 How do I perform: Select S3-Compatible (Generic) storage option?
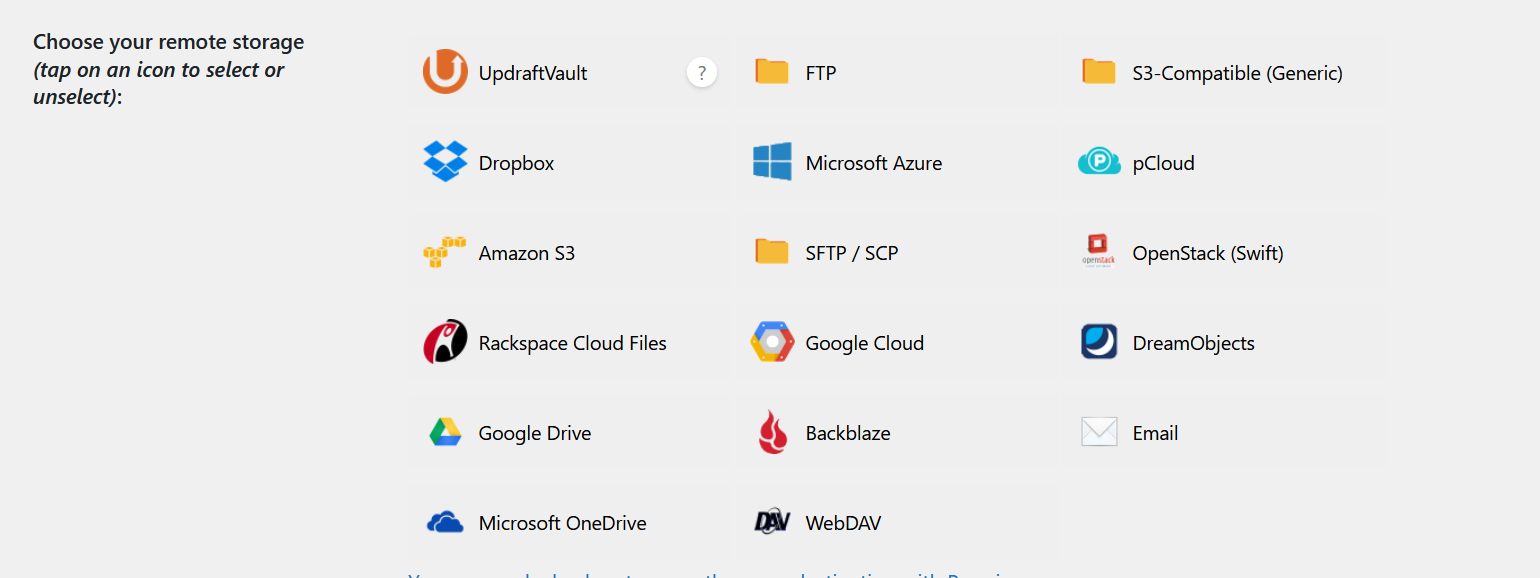click(x=1237, y=73)
